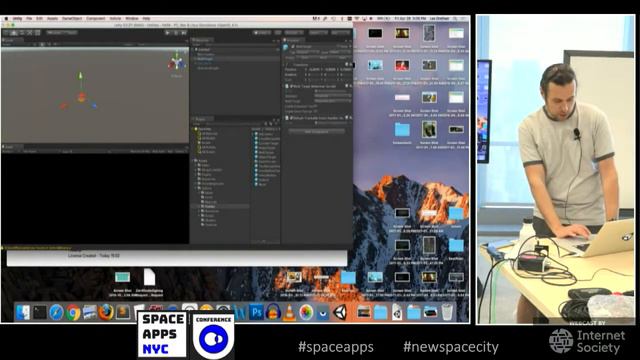Open the Layout dropdown in Unity toolbar
The height and width of the screenshot is (360, 640).
pos(340,33)
